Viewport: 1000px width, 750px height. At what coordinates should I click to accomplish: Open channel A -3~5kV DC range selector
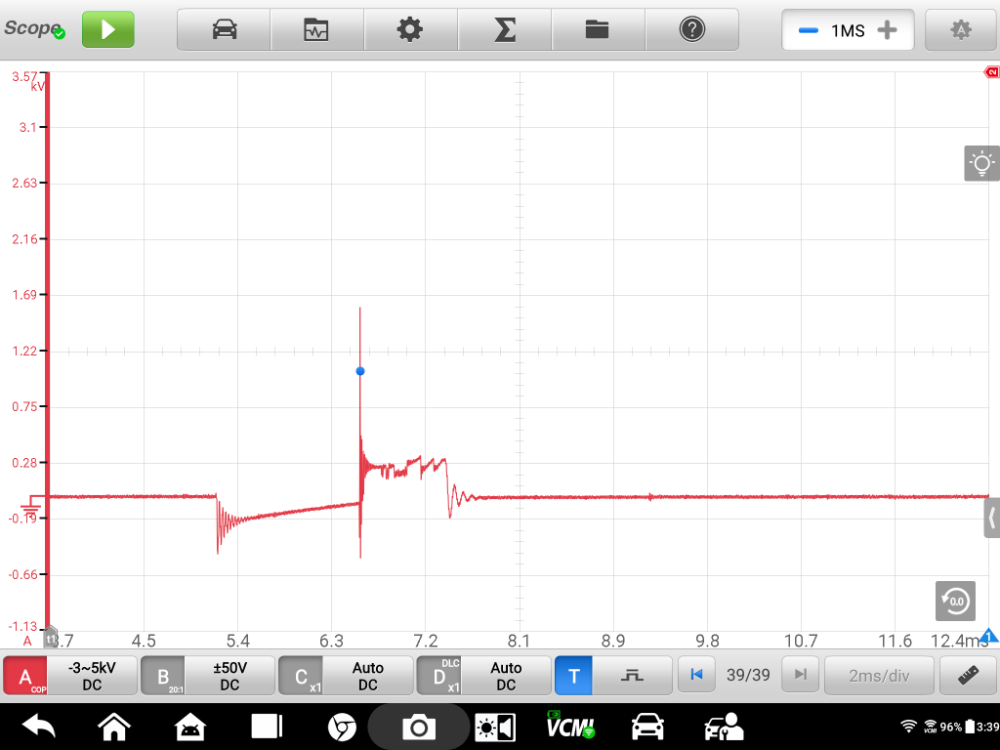point(92,676)
